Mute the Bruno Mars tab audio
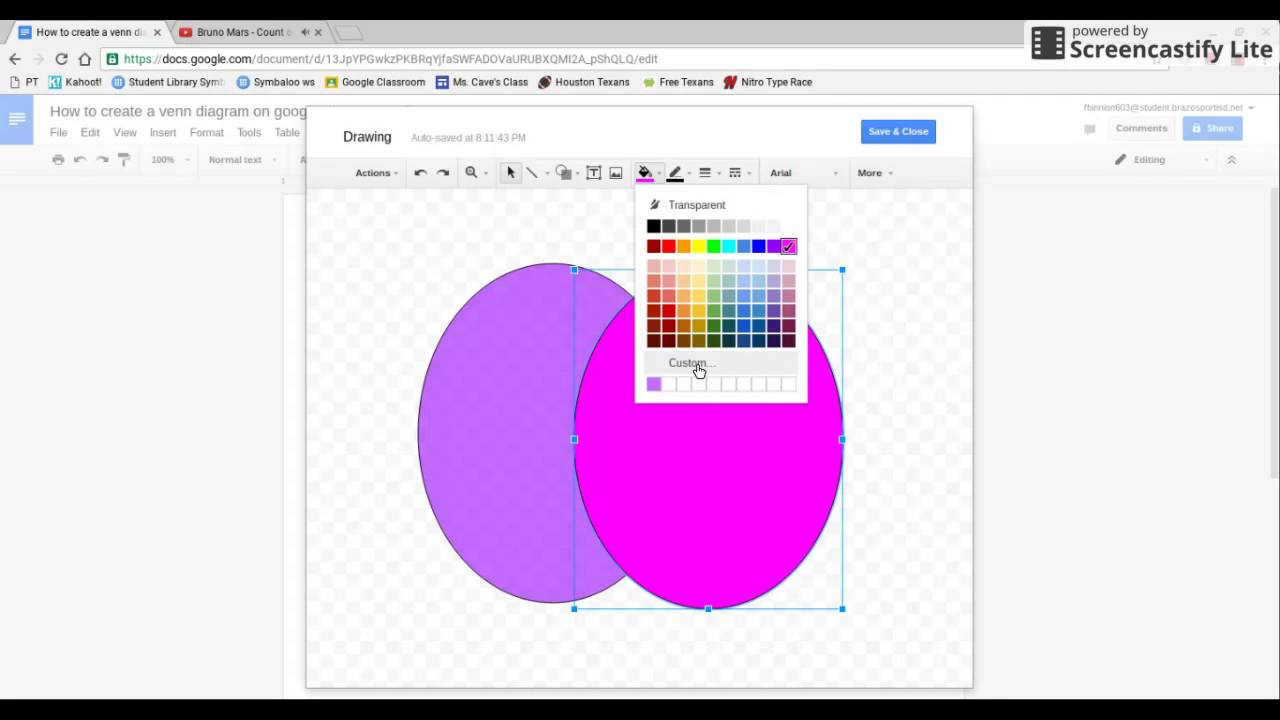The height and width of the screenshot is (720, 1280). point(305,32)
